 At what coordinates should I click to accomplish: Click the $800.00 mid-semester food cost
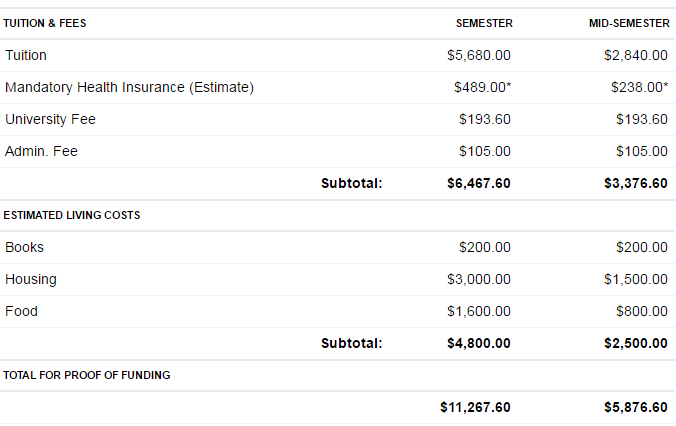tap(640, 311)
